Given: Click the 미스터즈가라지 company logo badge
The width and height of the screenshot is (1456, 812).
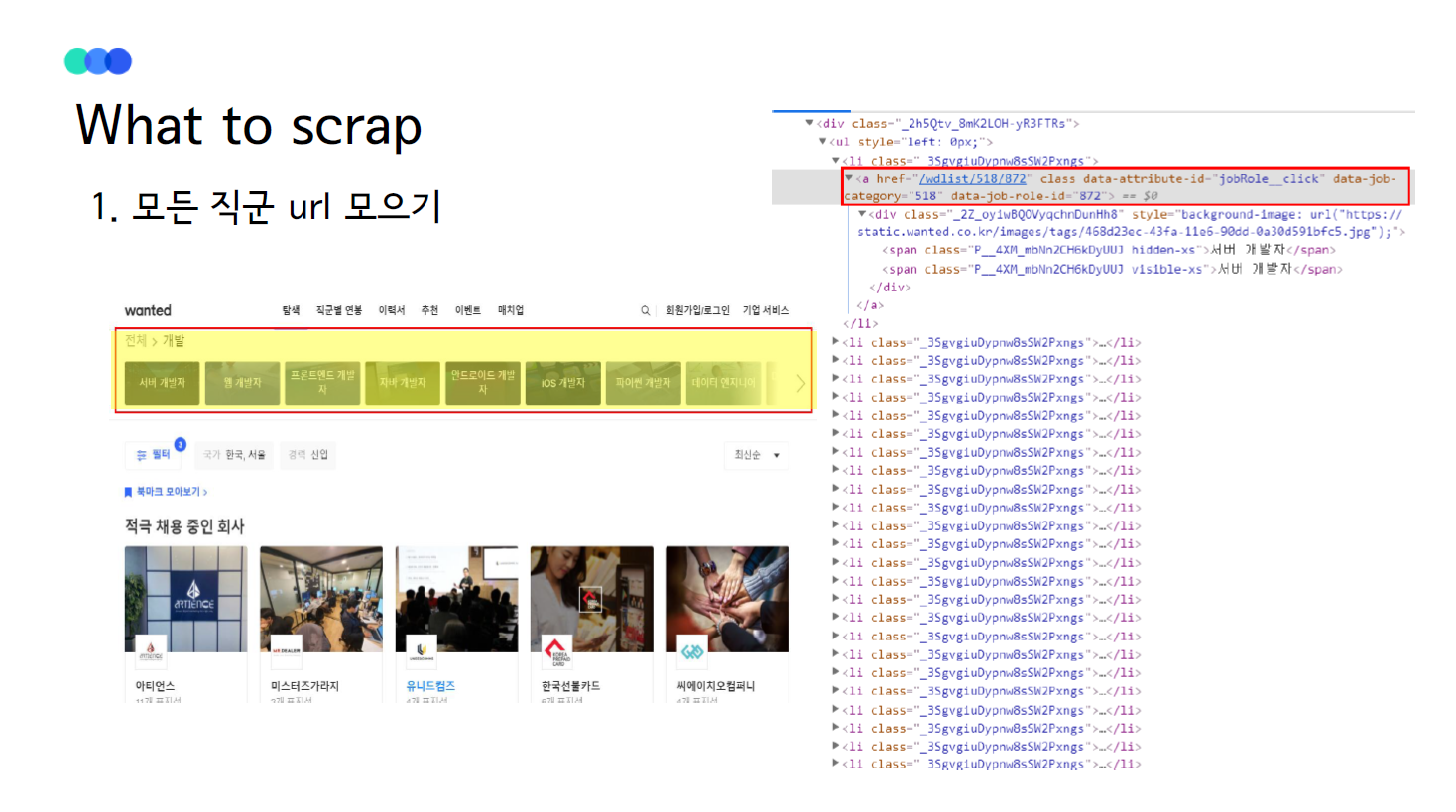Looking at the screenshot, I should coord(286,650).
